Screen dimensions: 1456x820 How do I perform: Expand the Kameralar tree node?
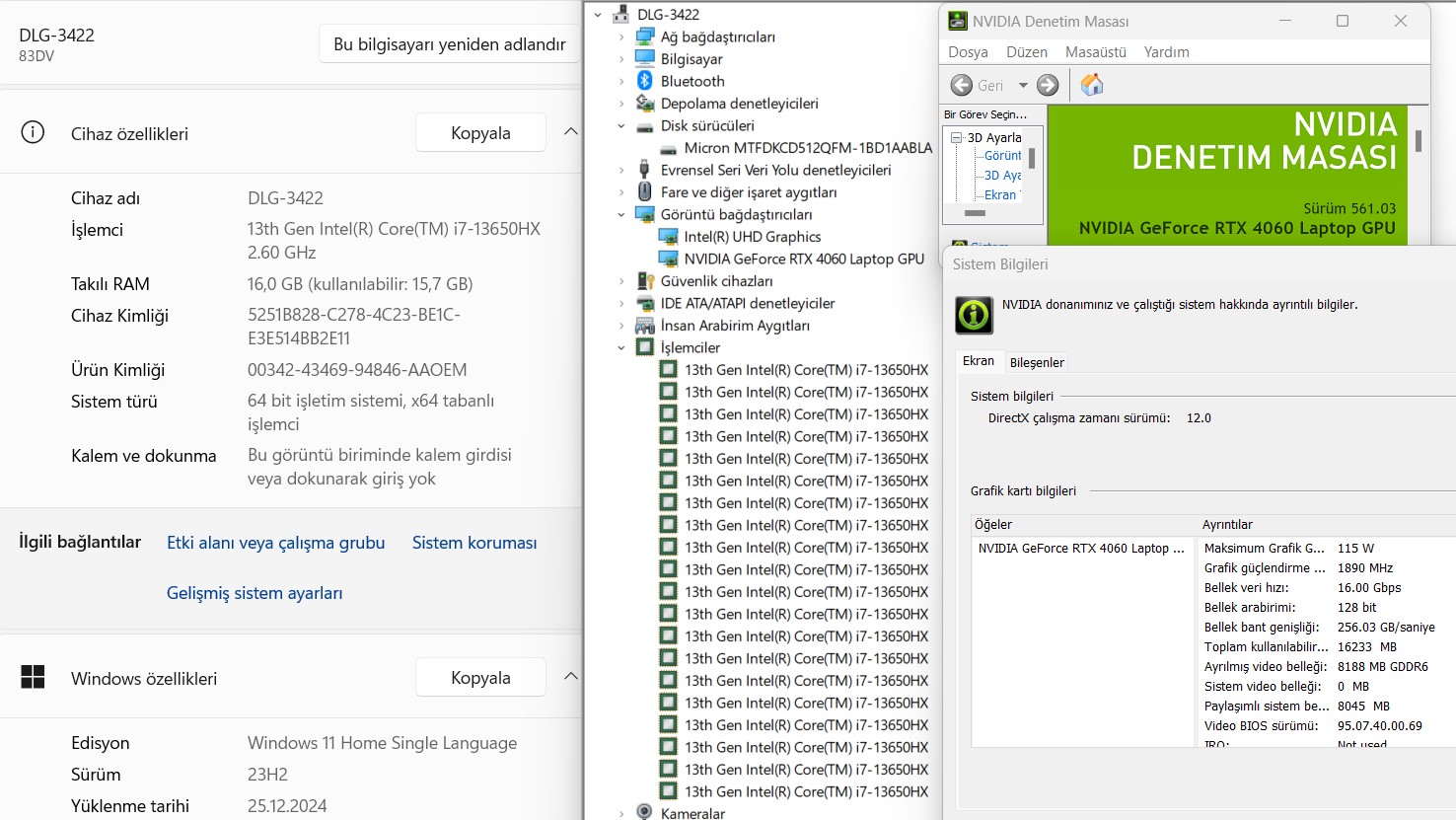click(621, 813)
